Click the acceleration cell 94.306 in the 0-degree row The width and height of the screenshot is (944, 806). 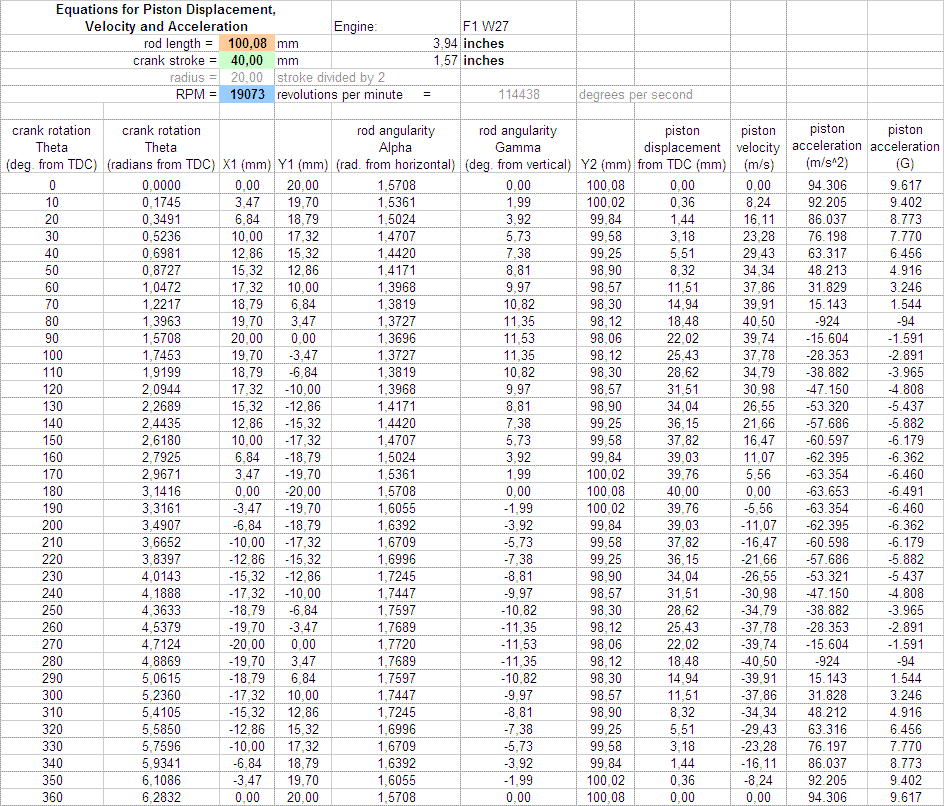[x=827, y=185]
